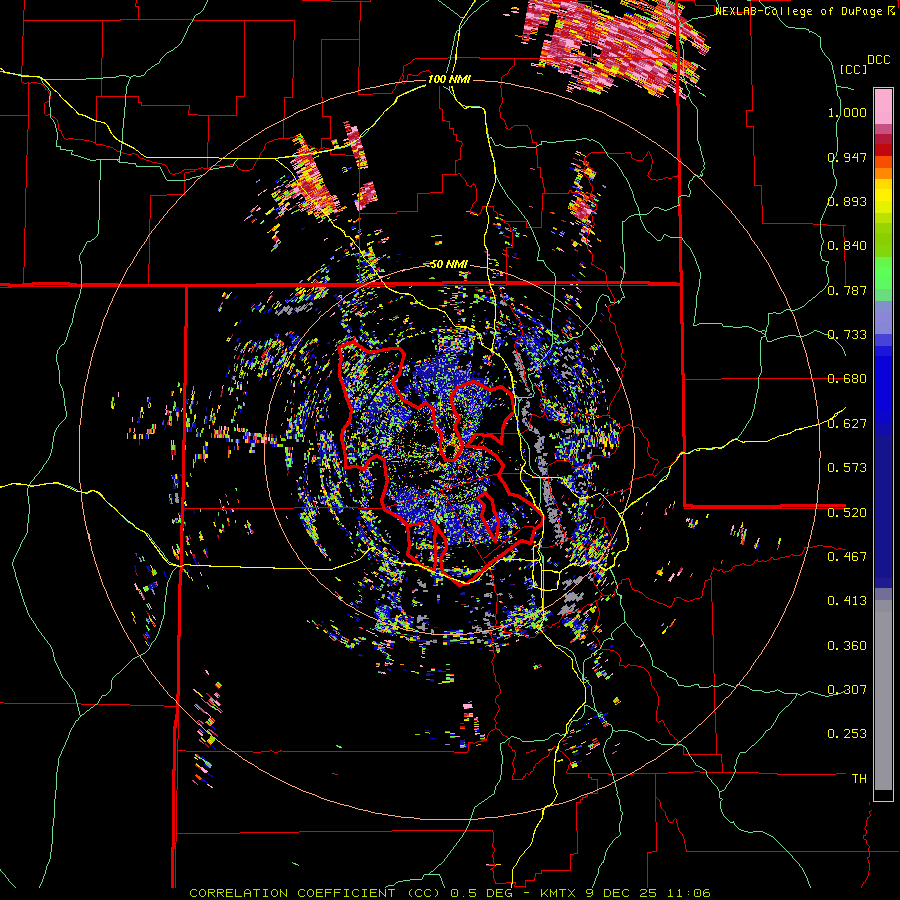
Task: Click the NEXLAB-College of DuPage watermark text
Action: click(805, 11)
